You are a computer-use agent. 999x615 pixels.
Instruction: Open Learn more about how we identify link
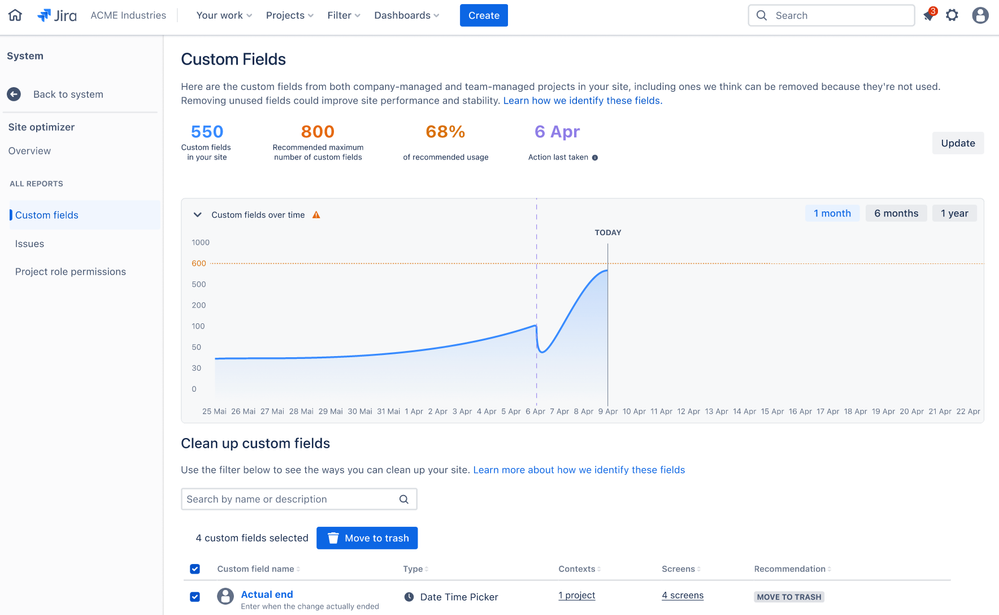579,470
